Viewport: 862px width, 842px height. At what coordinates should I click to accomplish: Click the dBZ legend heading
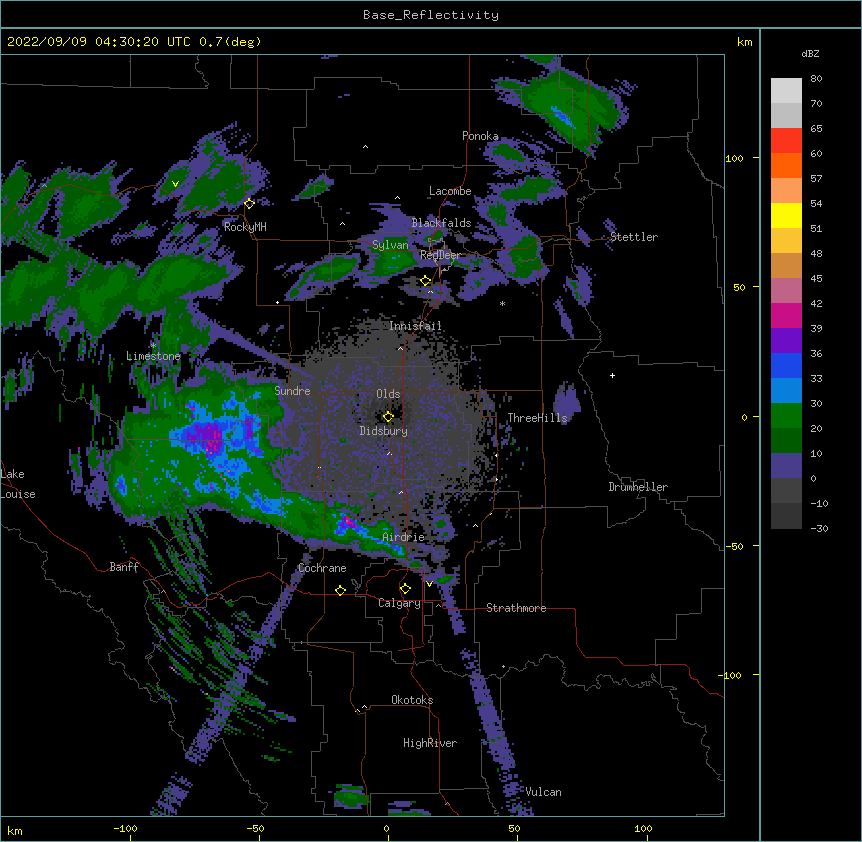tap(810, 53)
